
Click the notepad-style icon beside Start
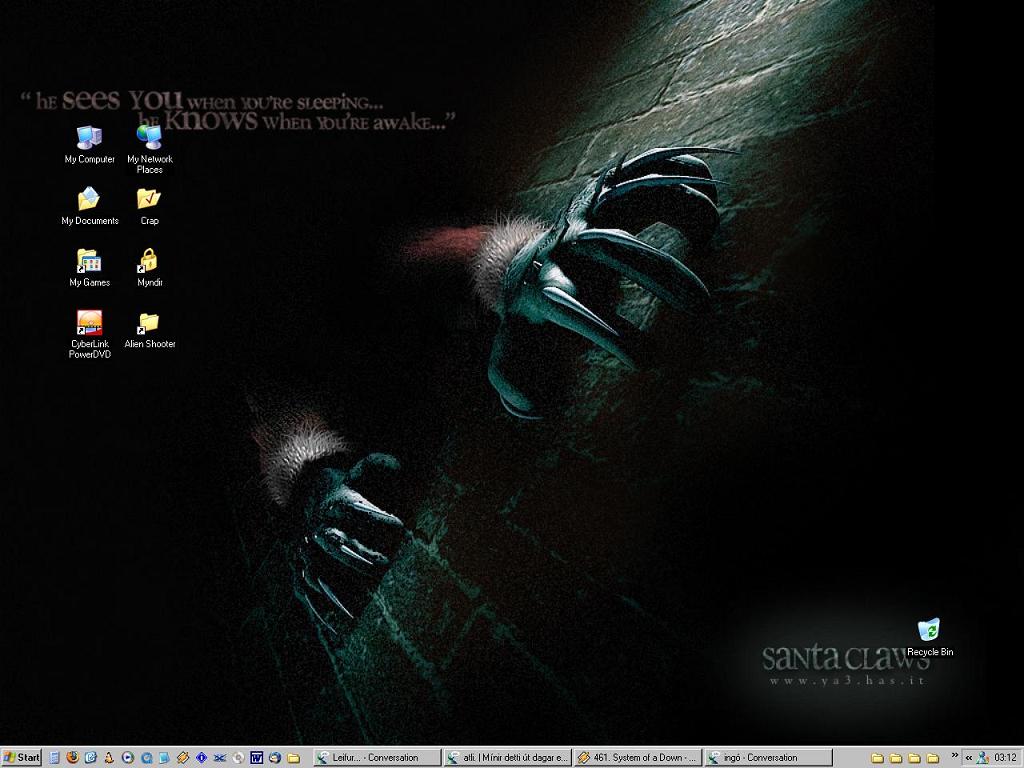[x=55, y=758]
